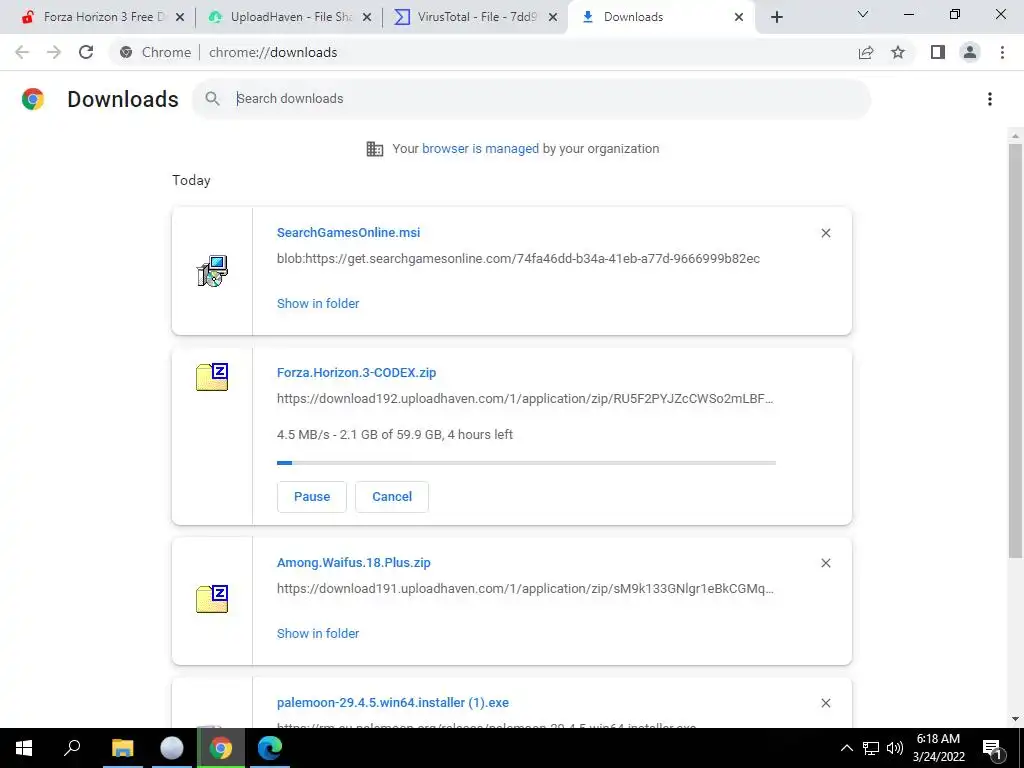The width and height of the screenshot is (1024, 768).
Task: Remove palemoon installer from the list
Action: coord(825,703)
